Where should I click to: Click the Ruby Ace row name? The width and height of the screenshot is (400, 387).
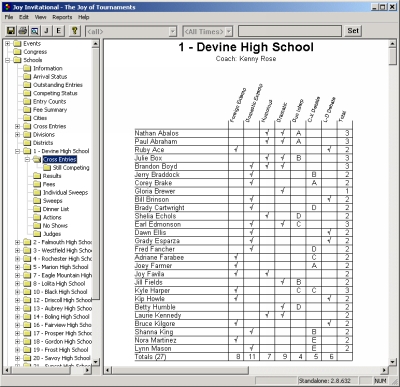click(x=149, y=150)
